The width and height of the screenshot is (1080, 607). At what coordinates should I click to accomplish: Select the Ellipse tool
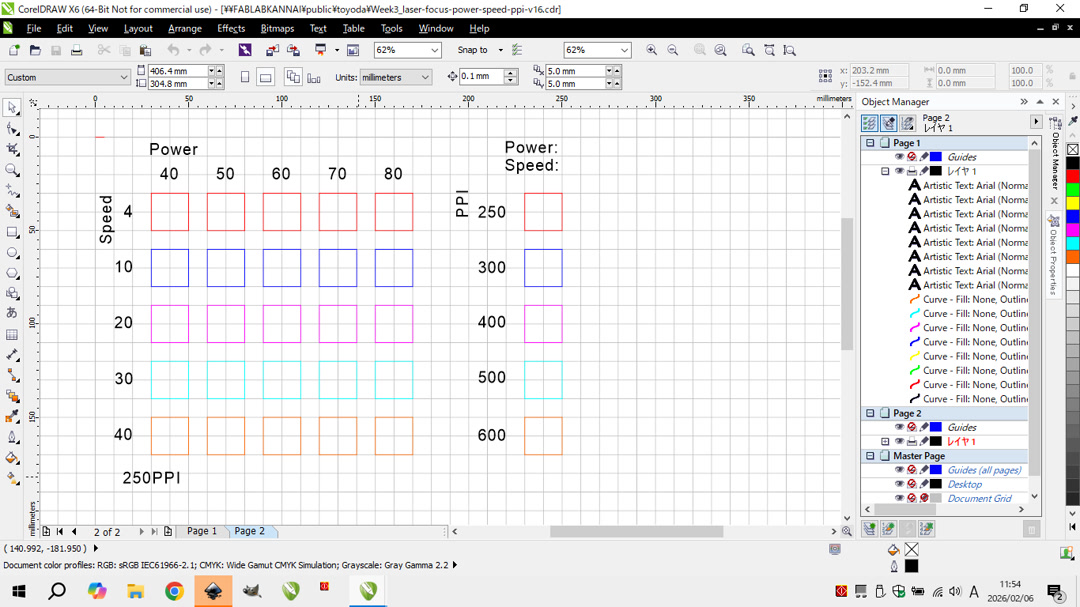pyautogui.click(x=12, y=253)
